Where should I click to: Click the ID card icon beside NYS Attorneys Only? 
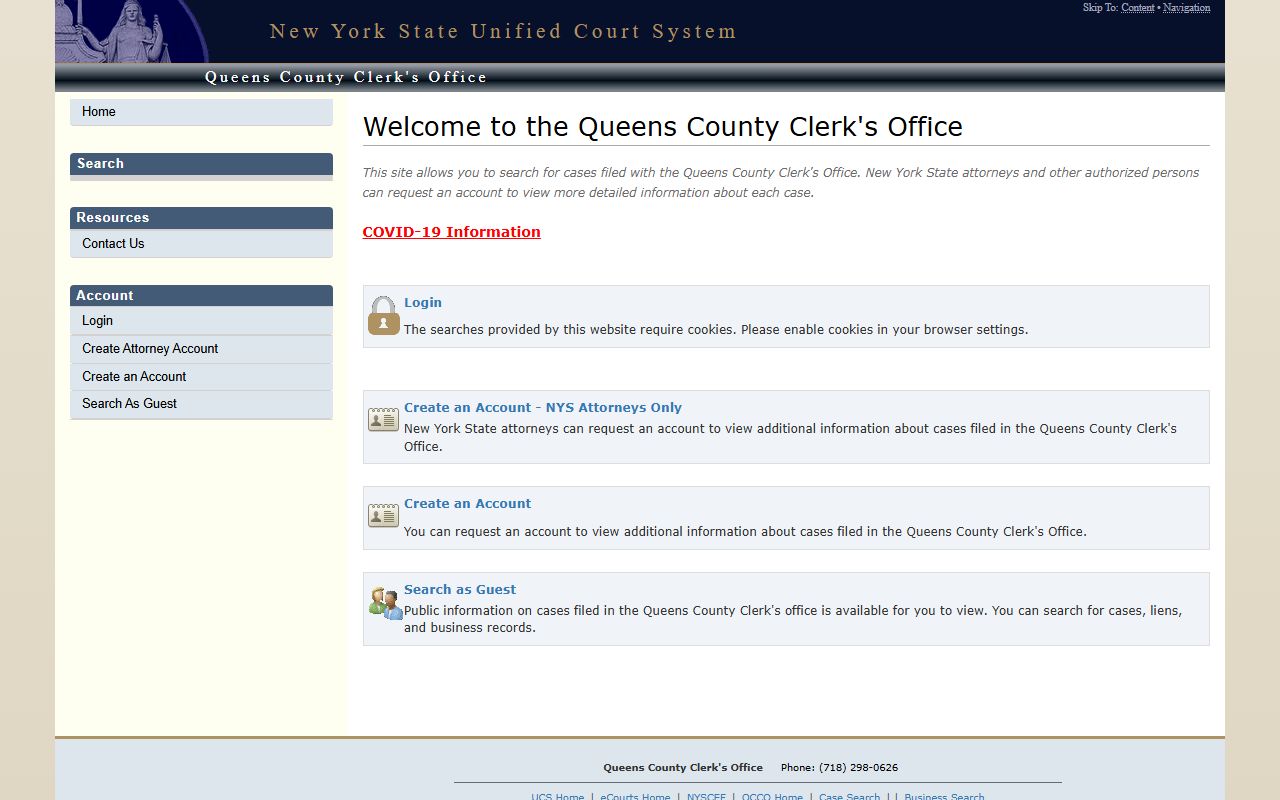383,420
